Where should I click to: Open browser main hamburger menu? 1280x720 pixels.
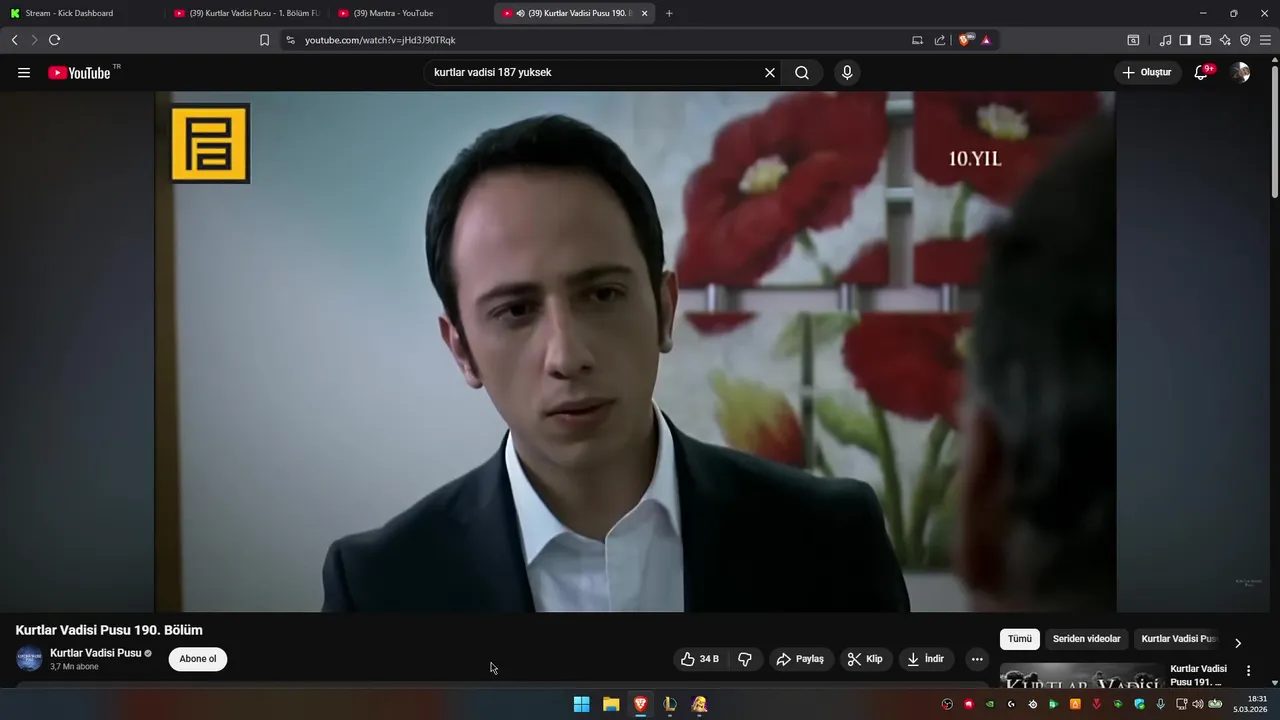point(1265,40)
